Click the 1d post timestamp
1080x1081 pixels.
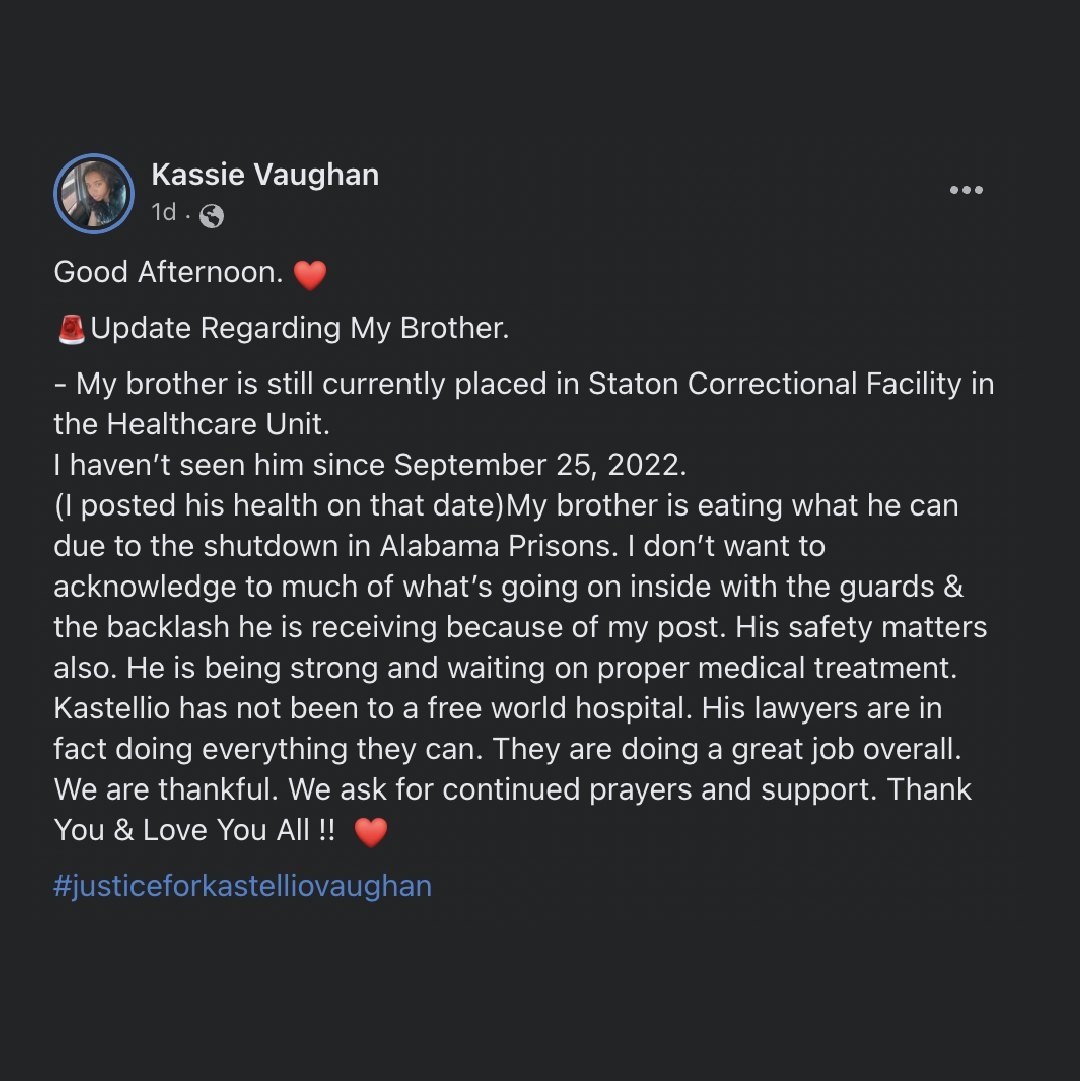[x=163, y=212]
